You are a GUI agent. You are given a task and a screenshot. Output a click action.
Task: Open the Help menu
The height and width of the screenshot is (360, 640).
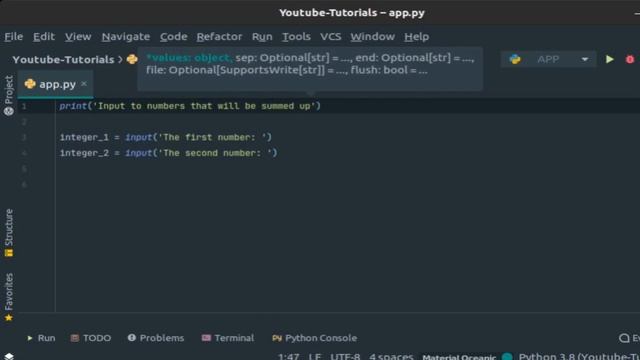[416, 37]
